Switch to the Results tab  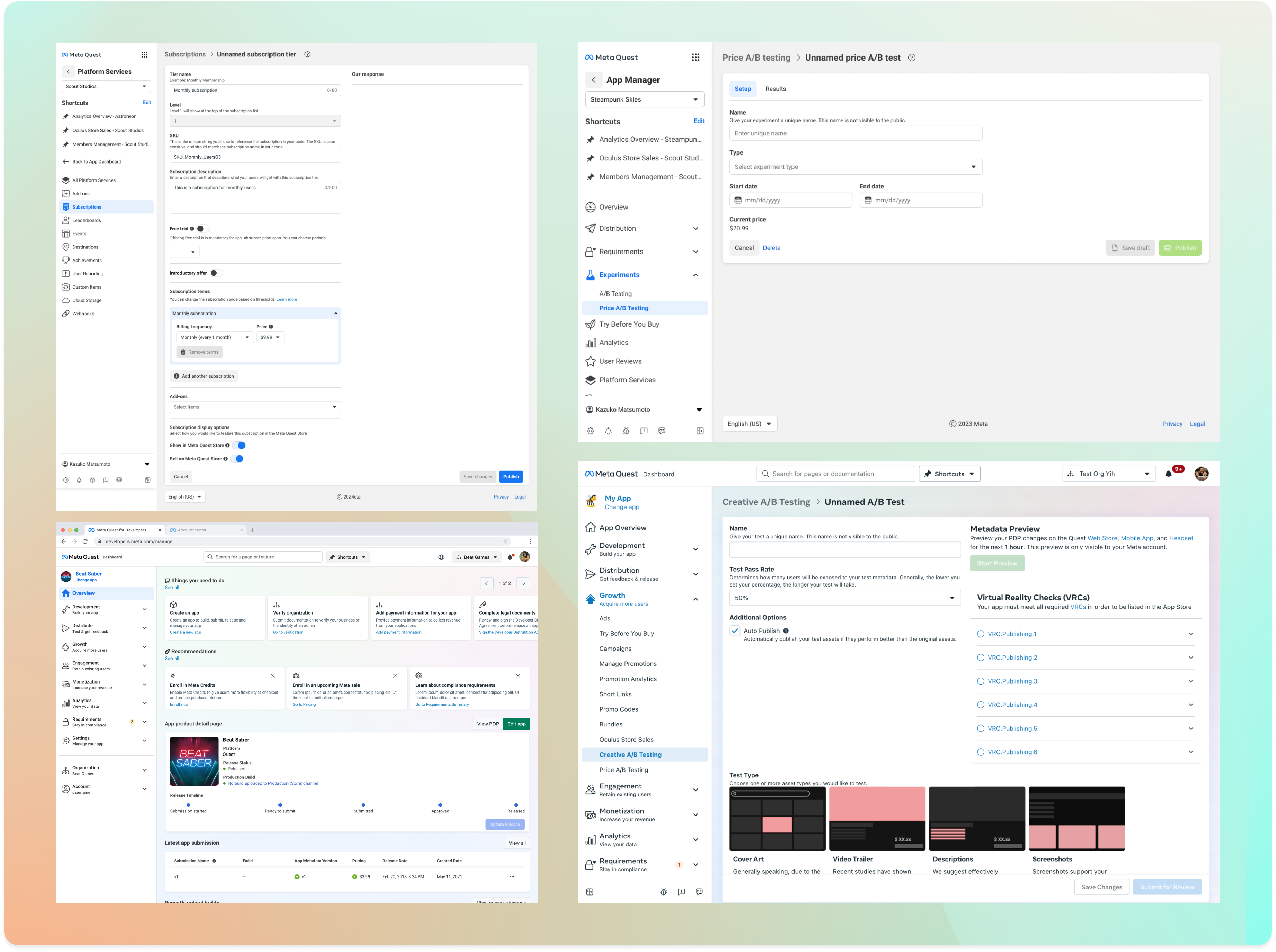point(776,89)
